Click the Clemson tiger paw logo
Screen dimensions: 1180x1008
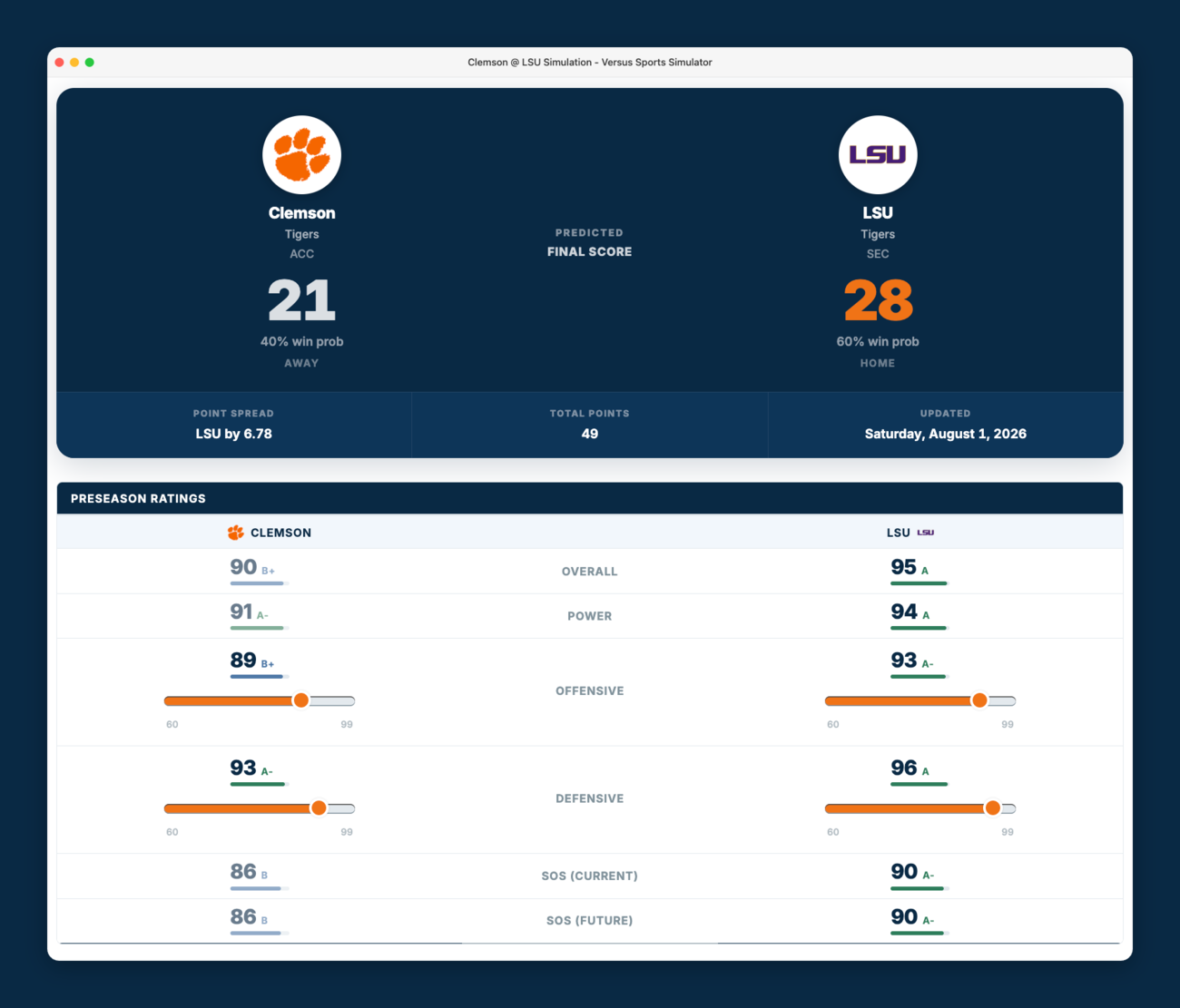[x=302, y=154]
